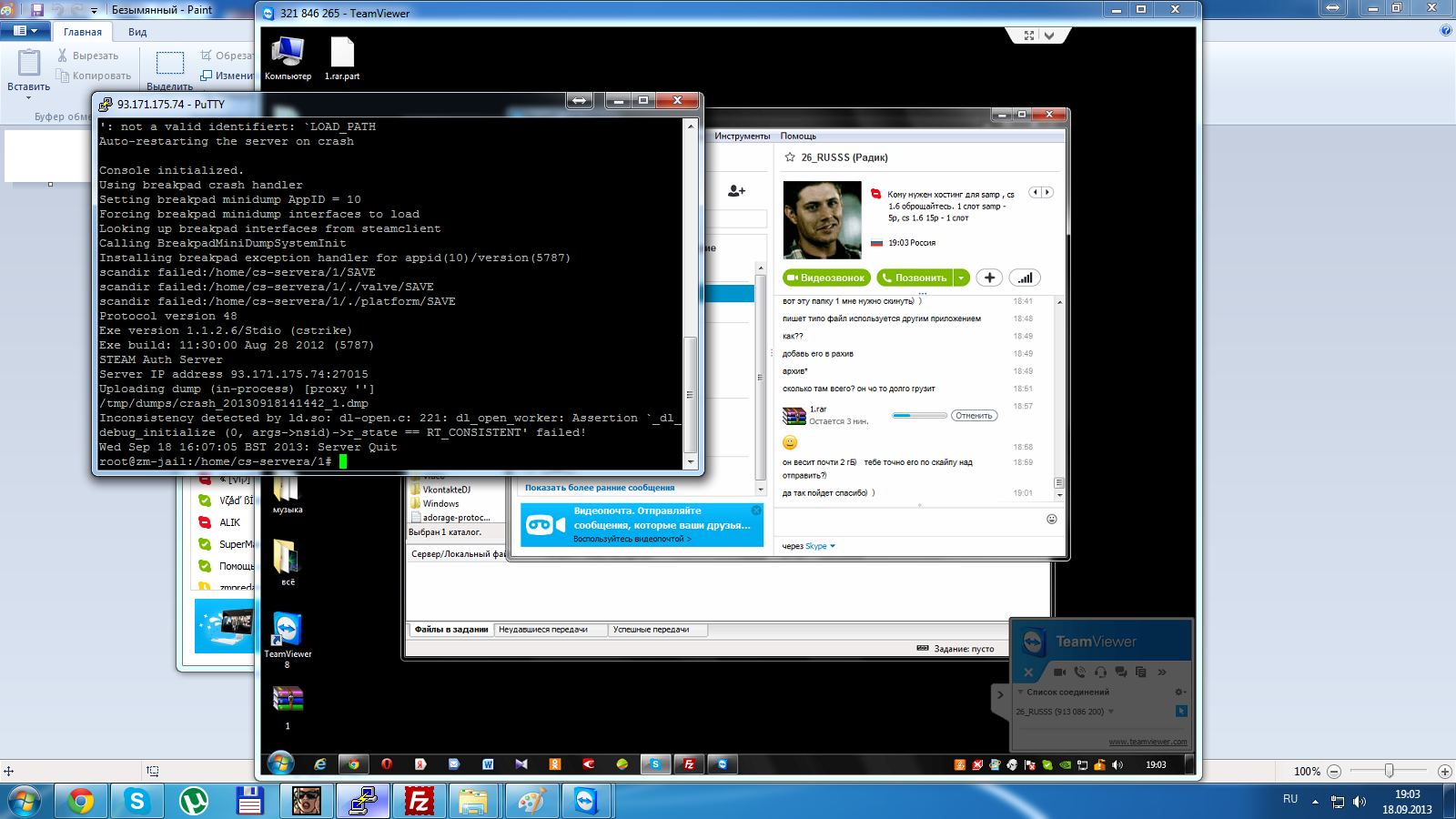Expand more TeamViewer panel options chevrons
1456x819 pixels.
coord(1161,672)
